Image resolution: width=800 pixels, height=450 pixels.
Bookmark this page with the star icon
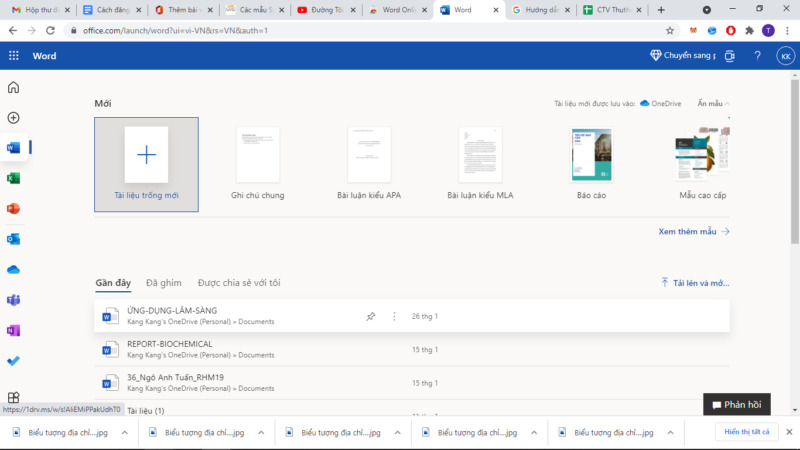670,31
